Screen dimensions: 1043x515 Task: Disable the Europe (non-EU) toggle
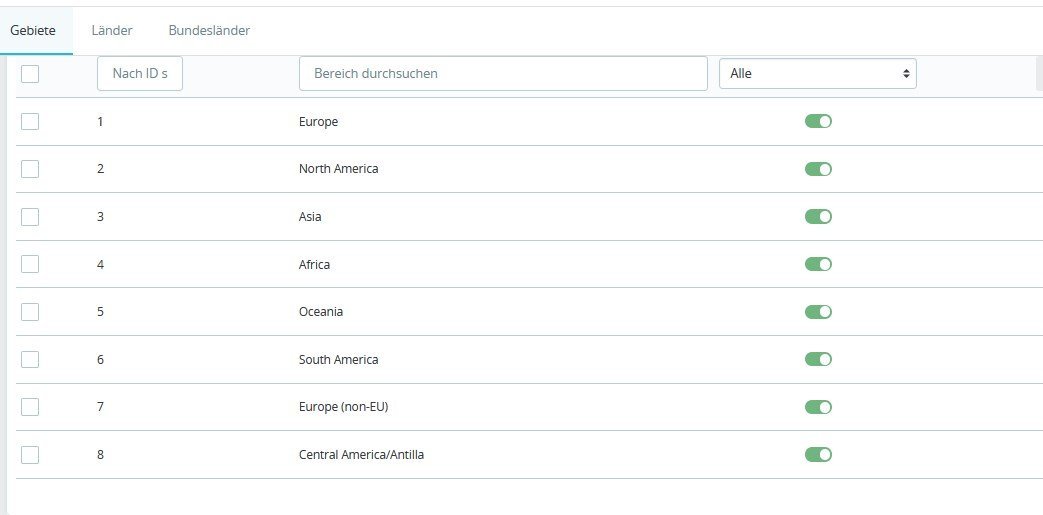(x=818, y=407)
